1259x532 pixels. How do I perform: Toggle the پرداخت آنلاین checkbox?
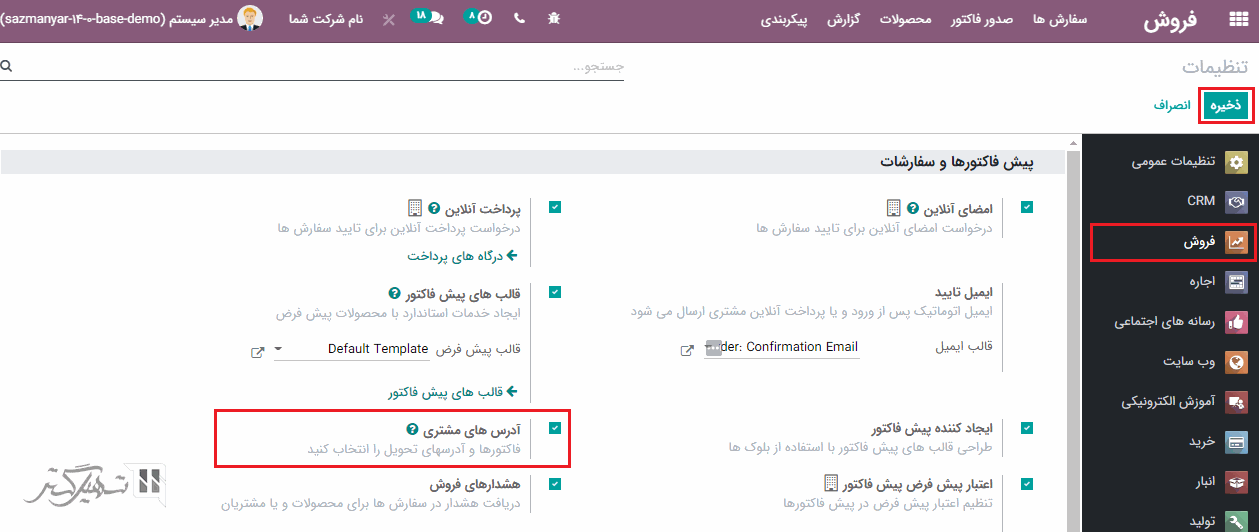(x=555, y=207)
